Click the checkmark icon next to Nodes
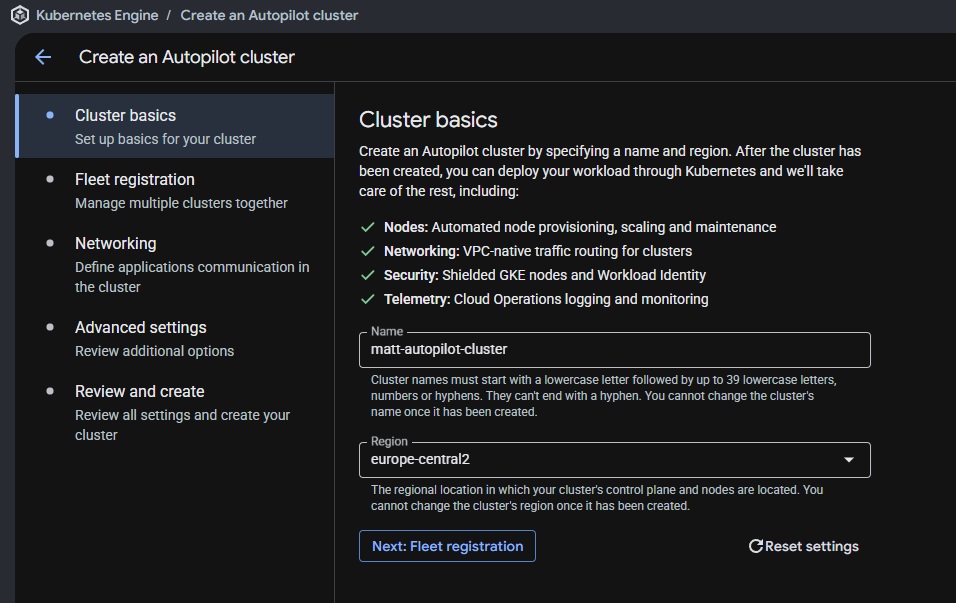The image size is (956, 603). point(368,227)
